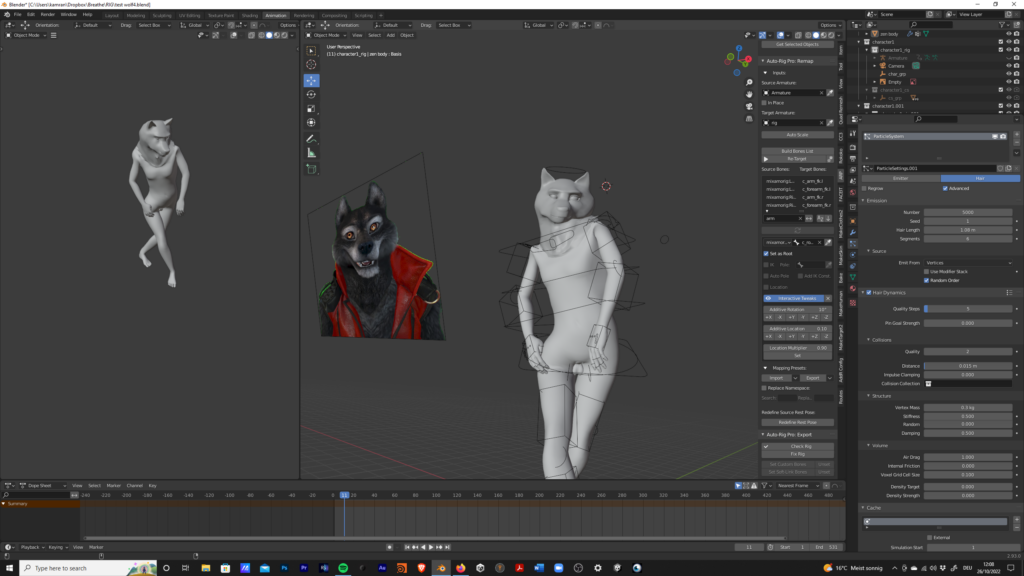Enable the In Place checkbox
The image size is (1024, 576).
[x=765, y=103]
